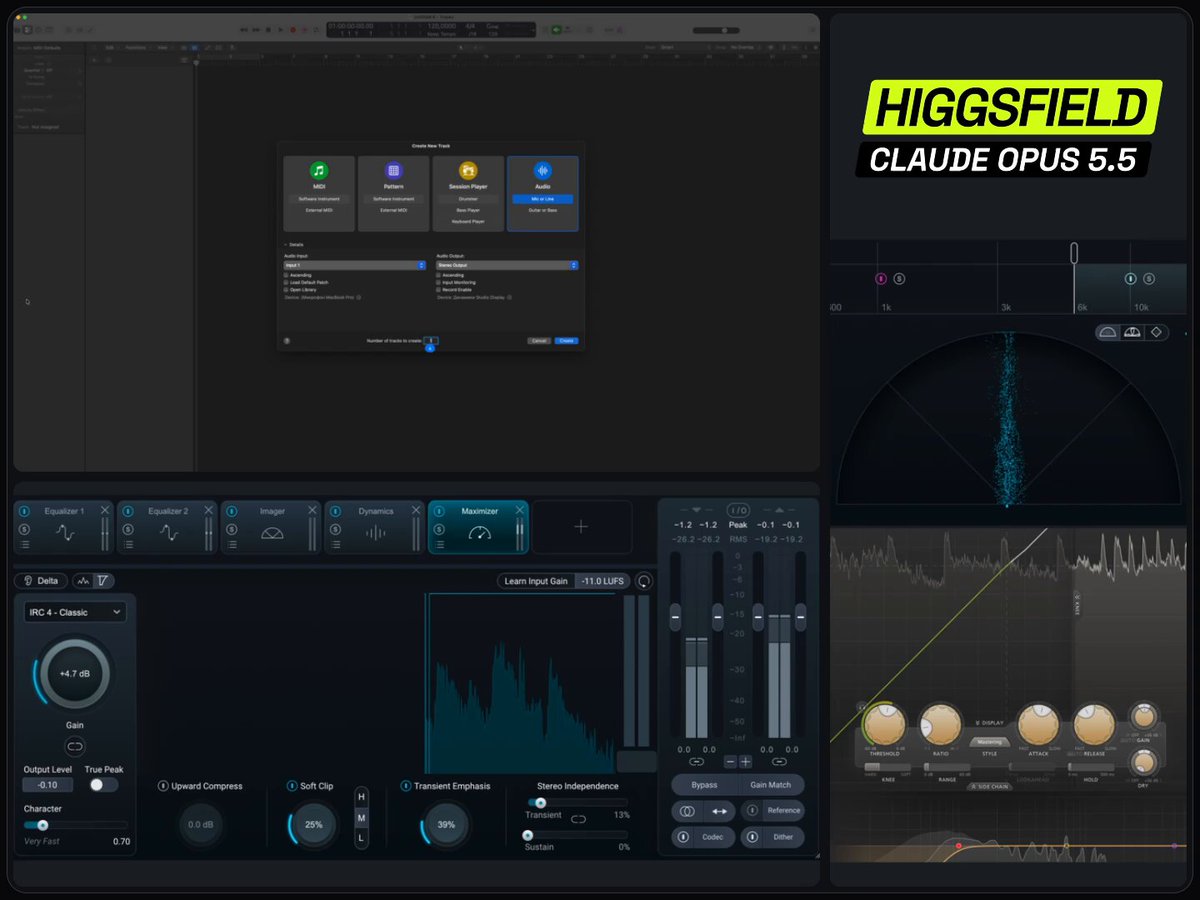Image resolution: width=1200 pixels, height=900 pixels.
Task: Switch to the spectrum waveform view icon
Action: click(x=84, y=580)
